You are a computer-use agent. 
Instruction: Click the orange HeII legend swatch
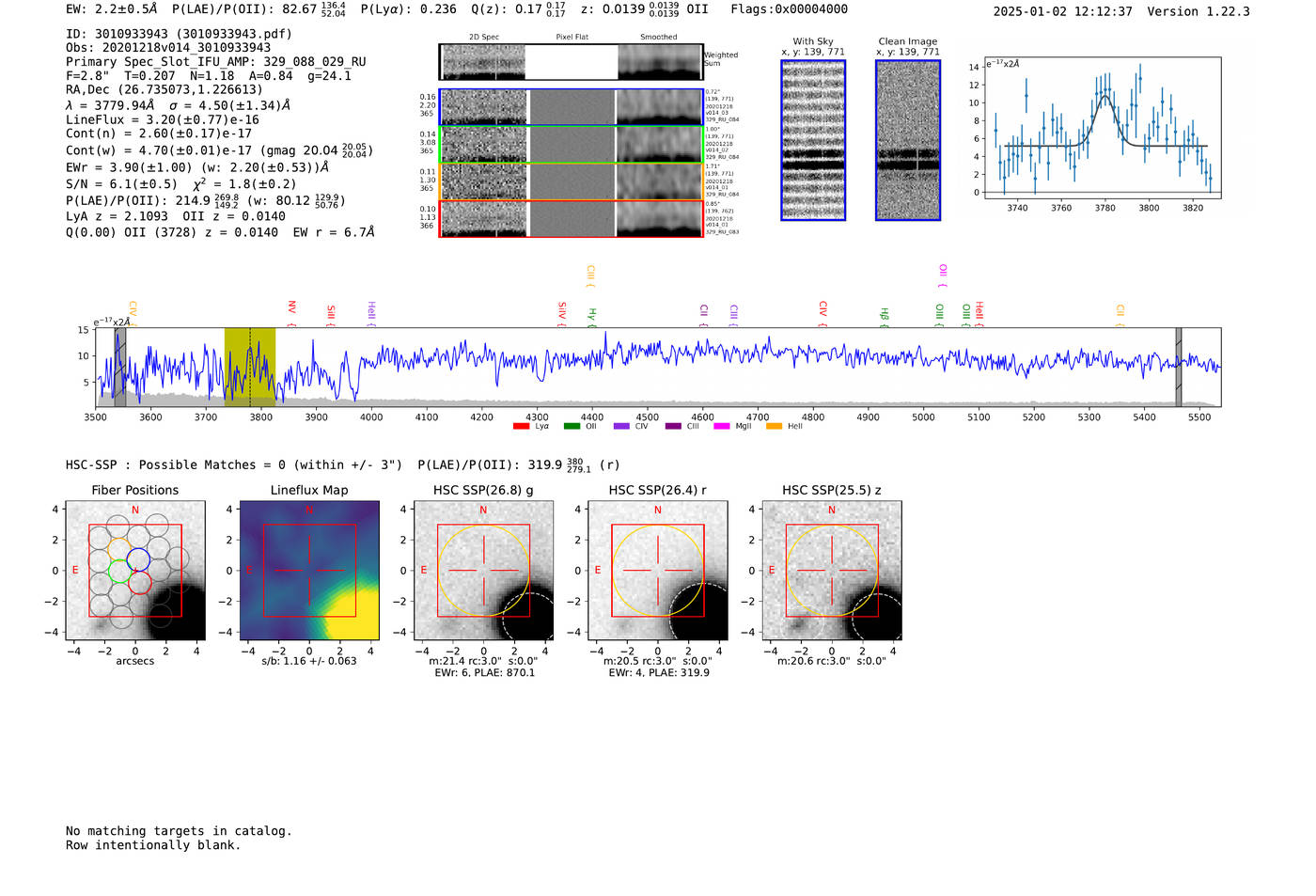point(774,427)
